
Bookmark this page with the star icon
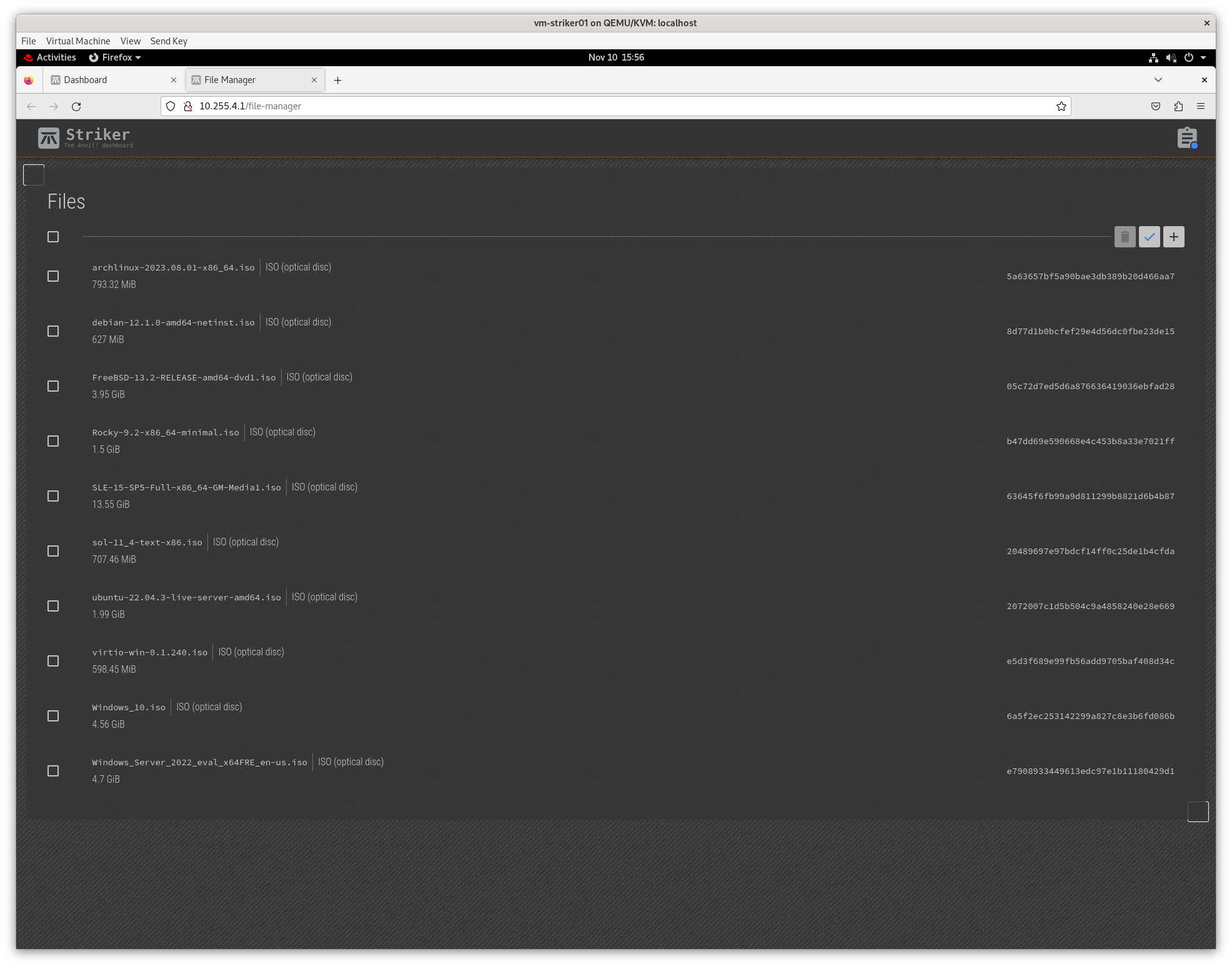1061,106
